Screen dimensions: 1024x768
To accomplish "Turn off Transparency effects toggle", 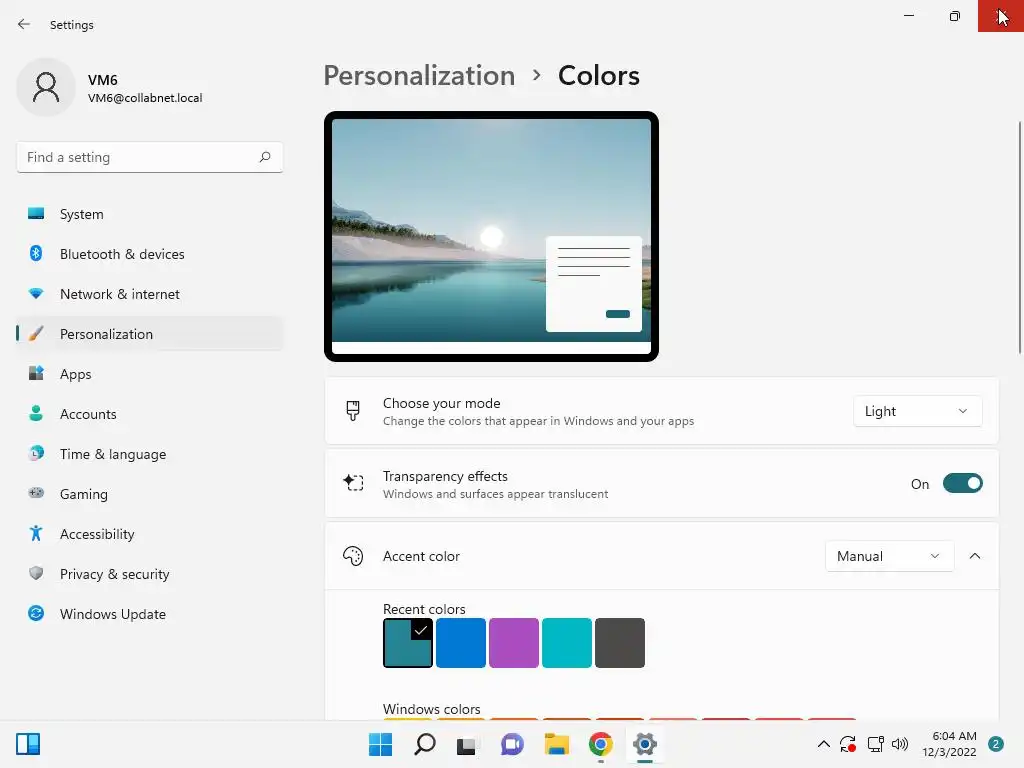I will click(963, 483).
